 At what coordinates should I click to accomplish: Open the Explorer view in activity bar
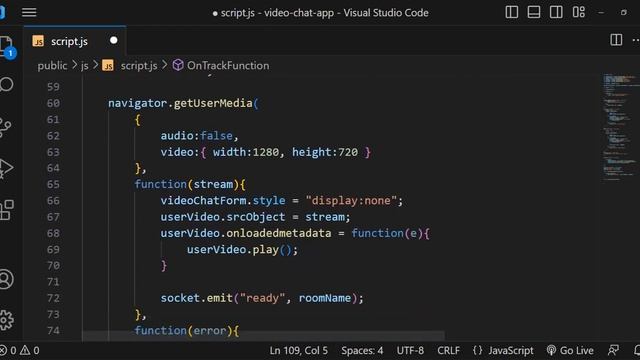pyautogui.click(x=7, y=46)
